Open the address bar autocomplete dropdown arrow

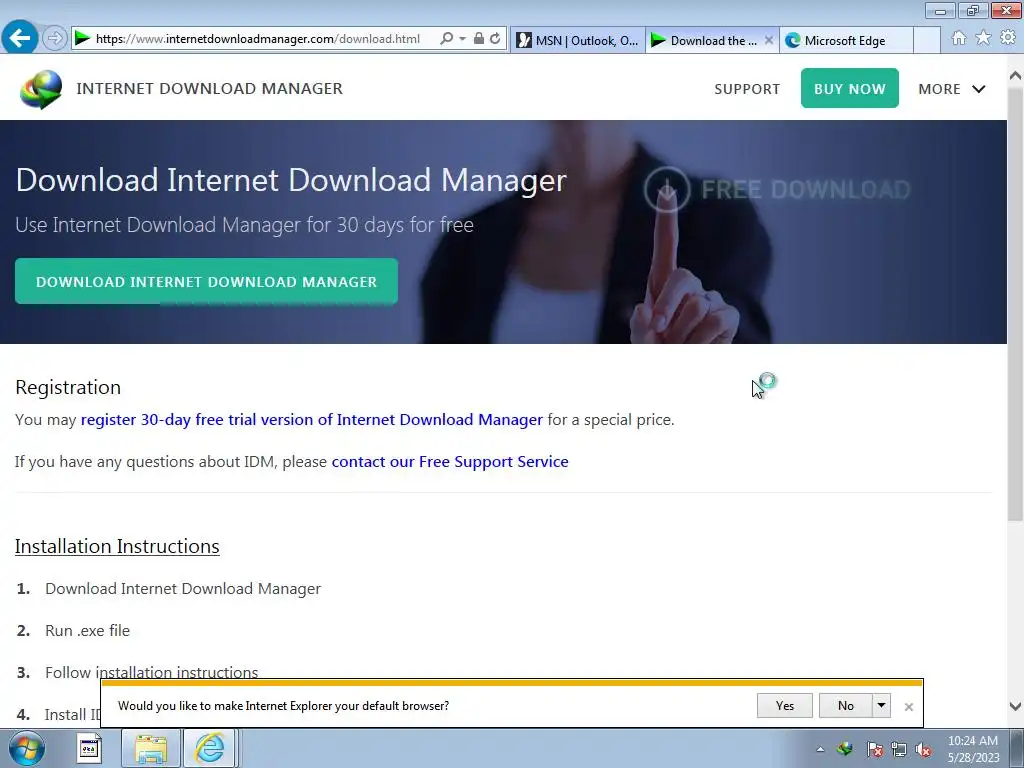pyautogui.click(x=462, y=39)
